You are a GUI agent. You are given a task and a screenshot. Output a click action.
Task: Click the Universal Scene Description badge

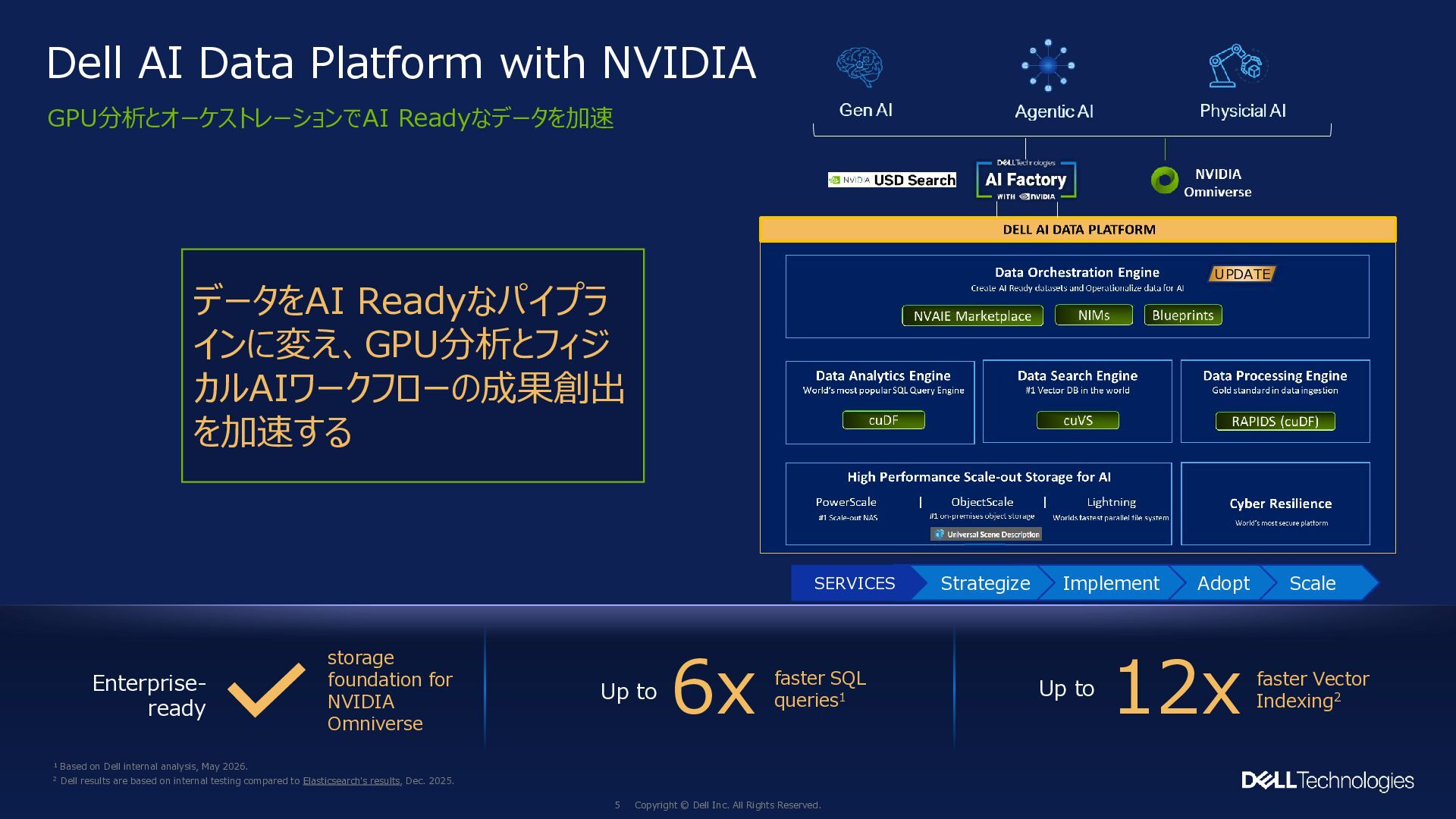pyautogui.click(x=986, y=534)
